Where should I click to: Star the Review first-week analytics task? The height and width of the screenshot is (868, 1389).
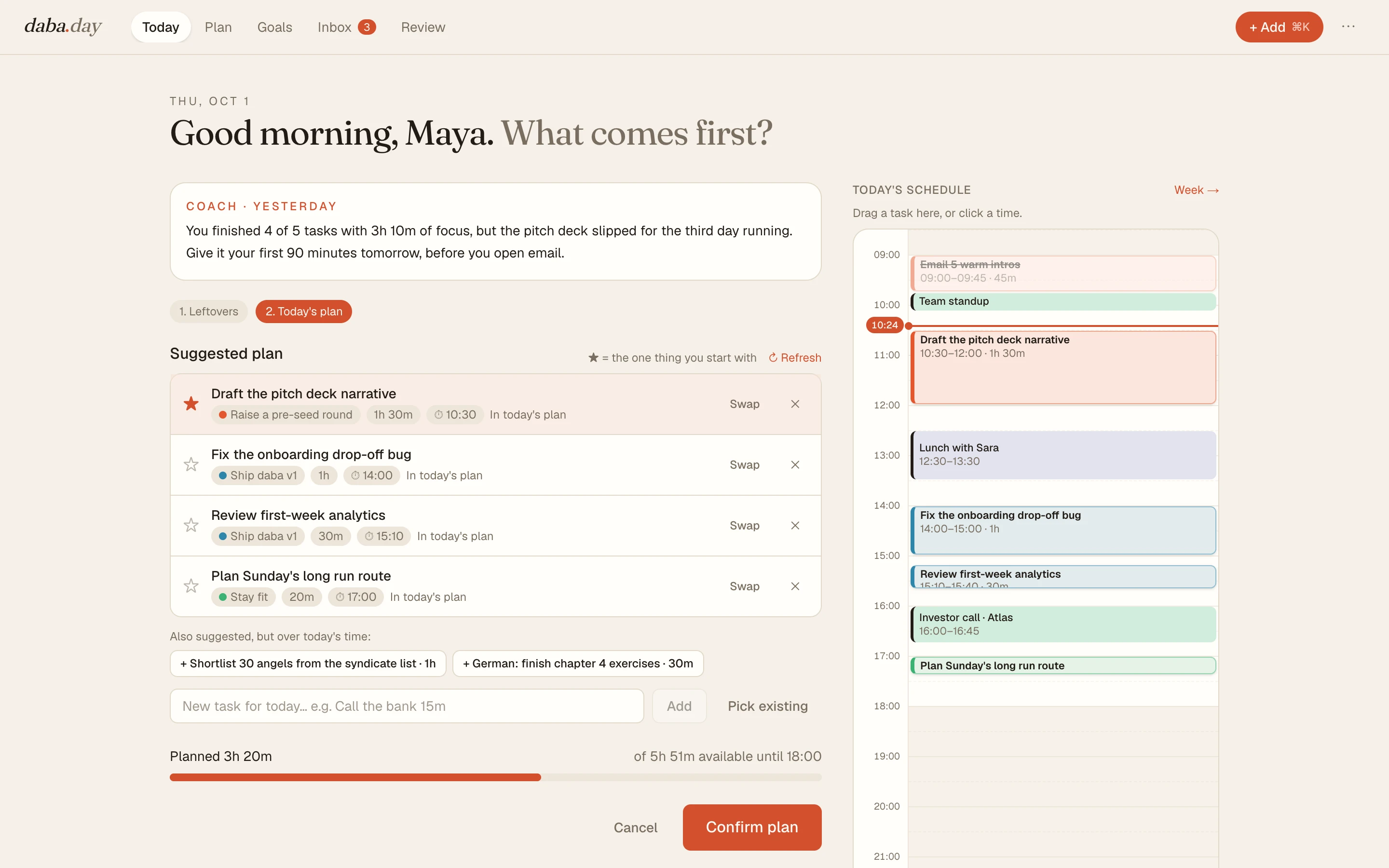click(x=191, y=525)
